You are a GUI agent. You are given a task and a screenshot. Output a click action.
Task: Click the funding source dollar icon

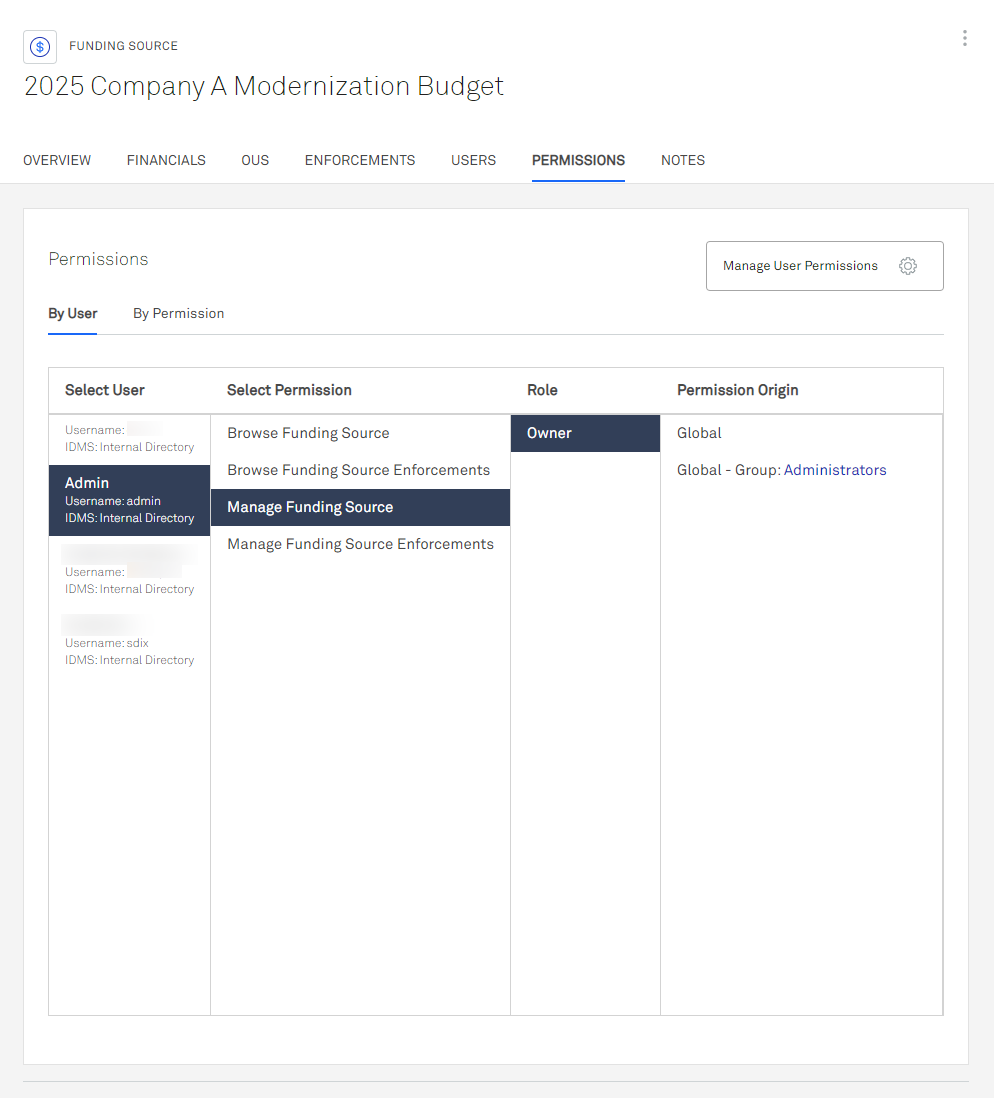(x=40, y=47)
